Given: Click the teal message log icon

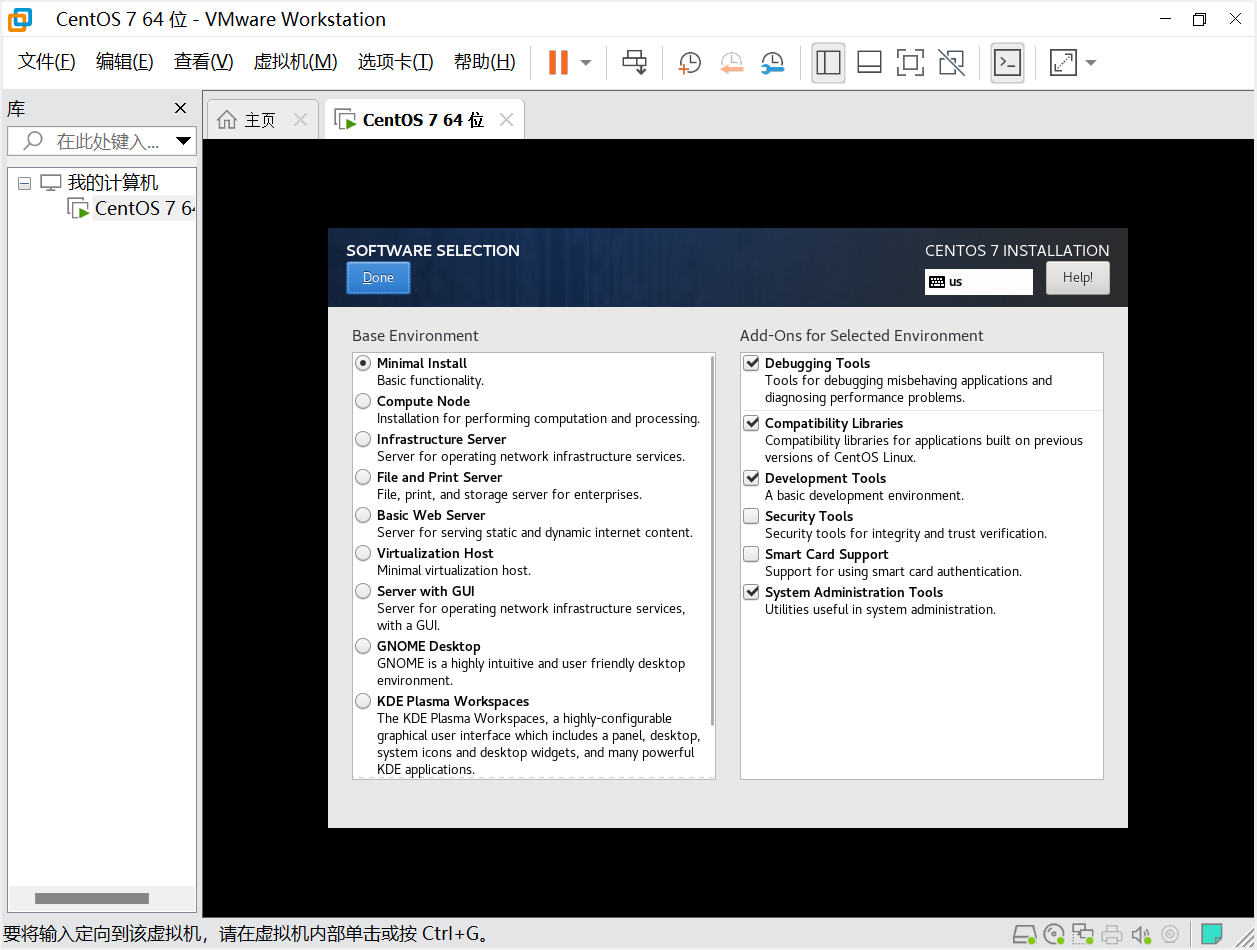Looking at the screenshot, I should tap(1211, 934).
